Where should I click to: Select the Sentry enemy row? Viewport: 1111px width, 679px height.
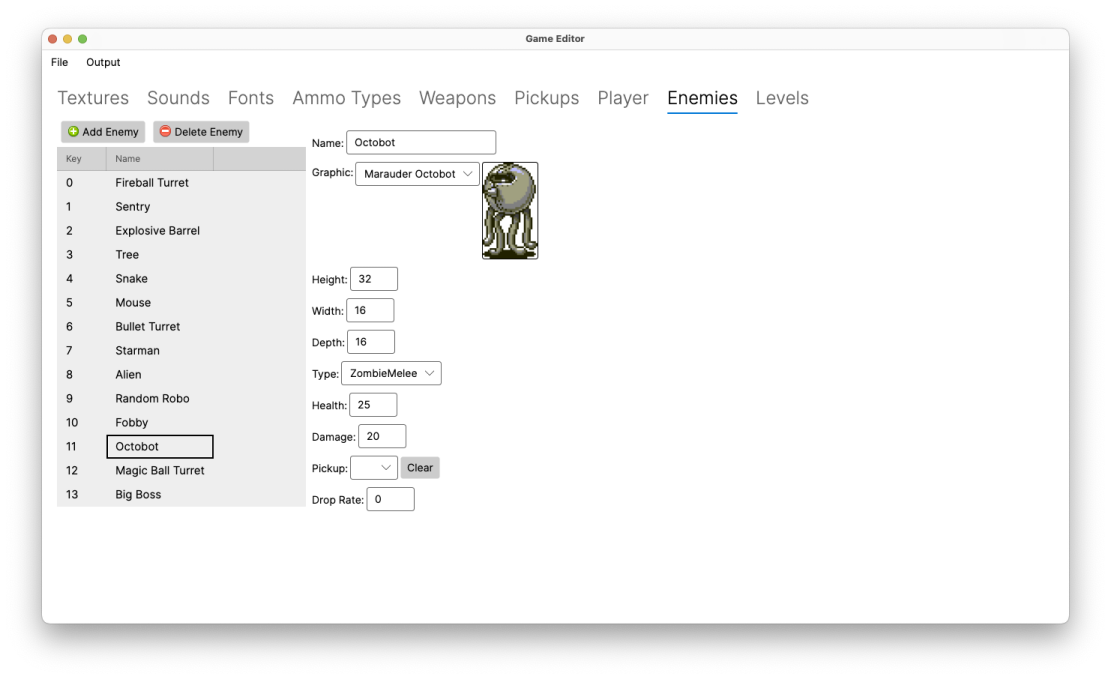[x=181, y=207]
